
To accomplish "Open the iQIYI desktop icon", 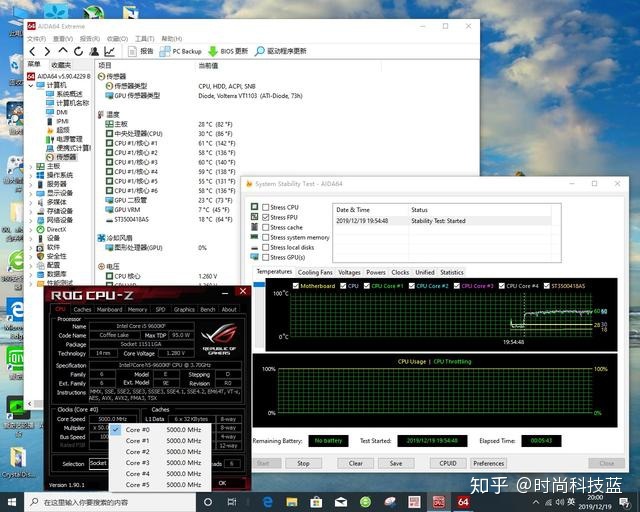I will [16, 361].
